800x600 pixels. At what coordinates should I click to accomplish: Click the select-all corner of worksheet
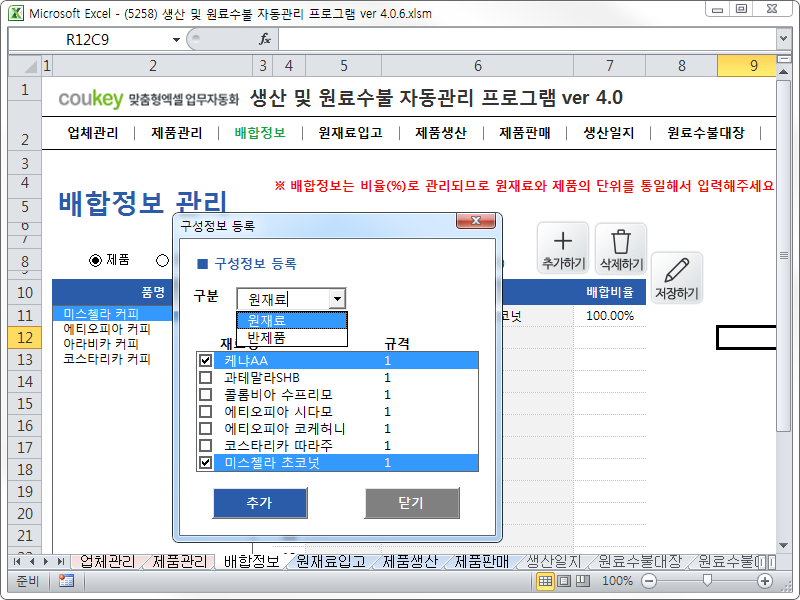[x=24, y=66]
